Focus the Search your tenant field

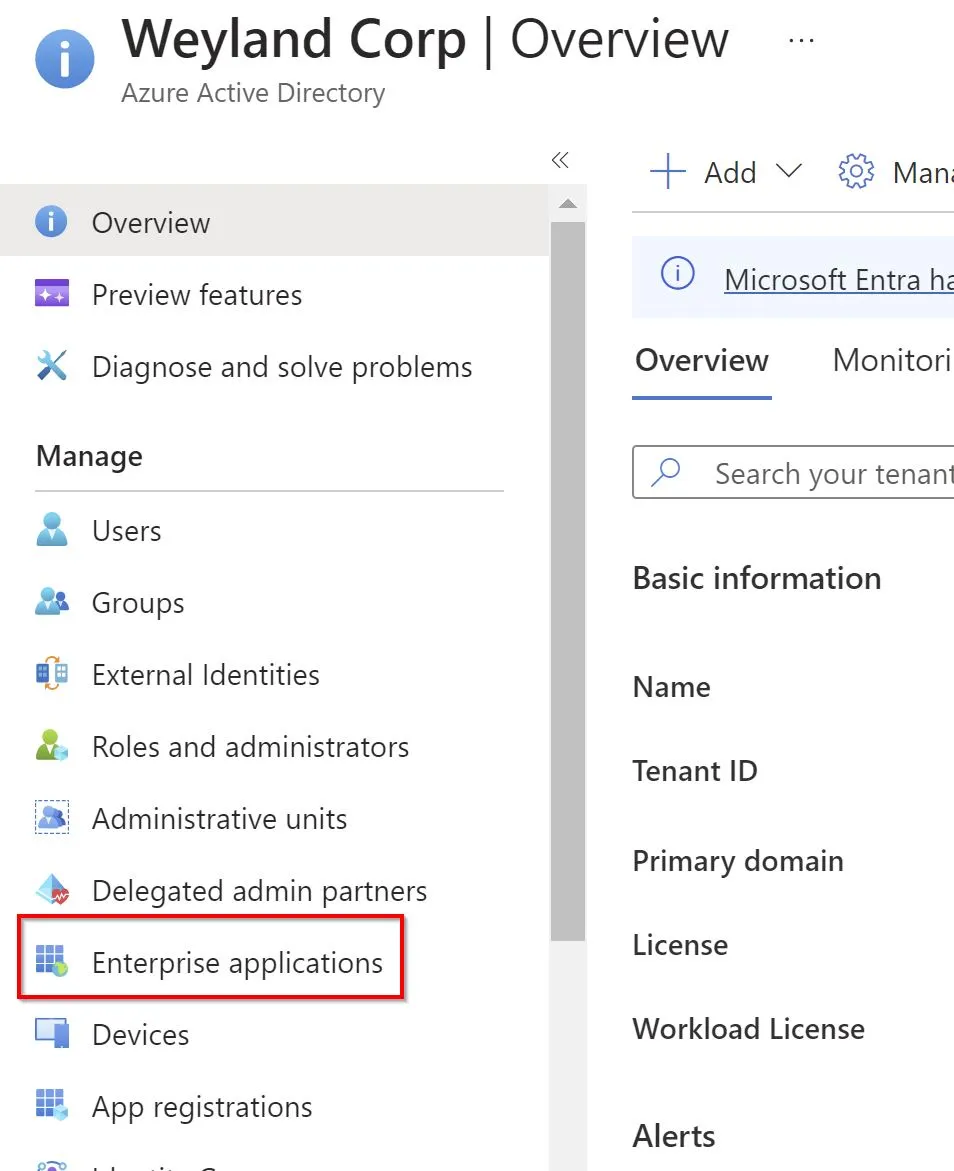793,472
